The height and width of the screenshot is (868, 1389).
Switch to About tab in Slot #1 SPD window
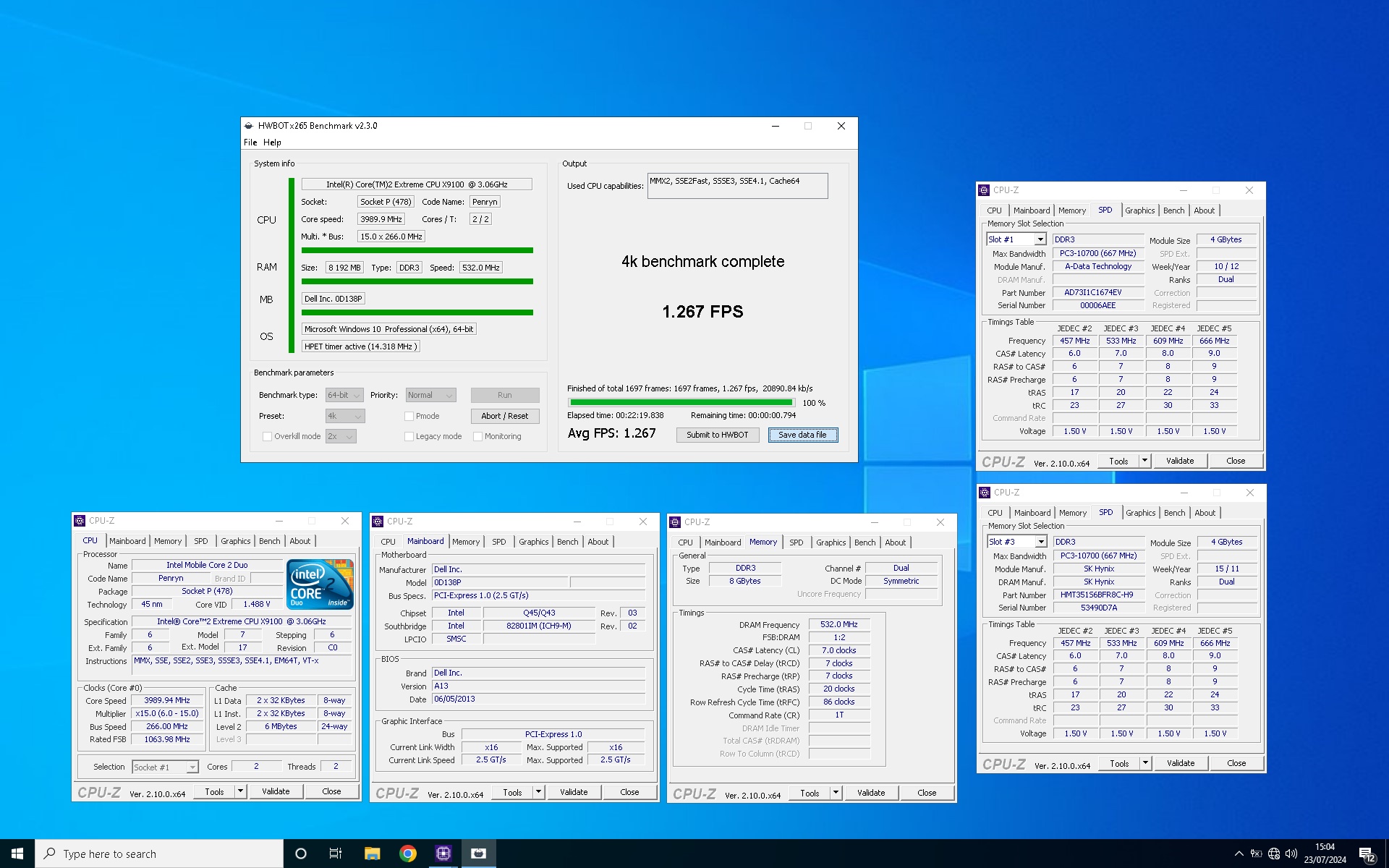click(x=1204, y=210)
